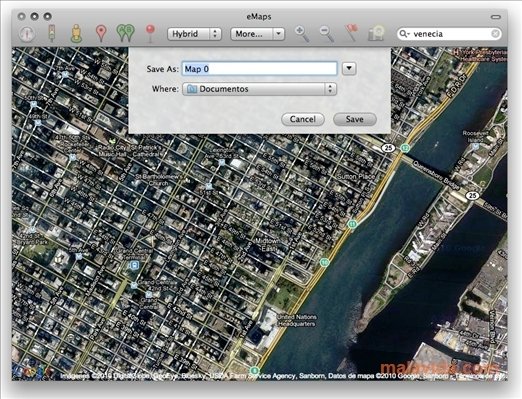Click the green exit 11 marker
The width and height of the screenshot is (522, 399).
[x=352, y=224]
